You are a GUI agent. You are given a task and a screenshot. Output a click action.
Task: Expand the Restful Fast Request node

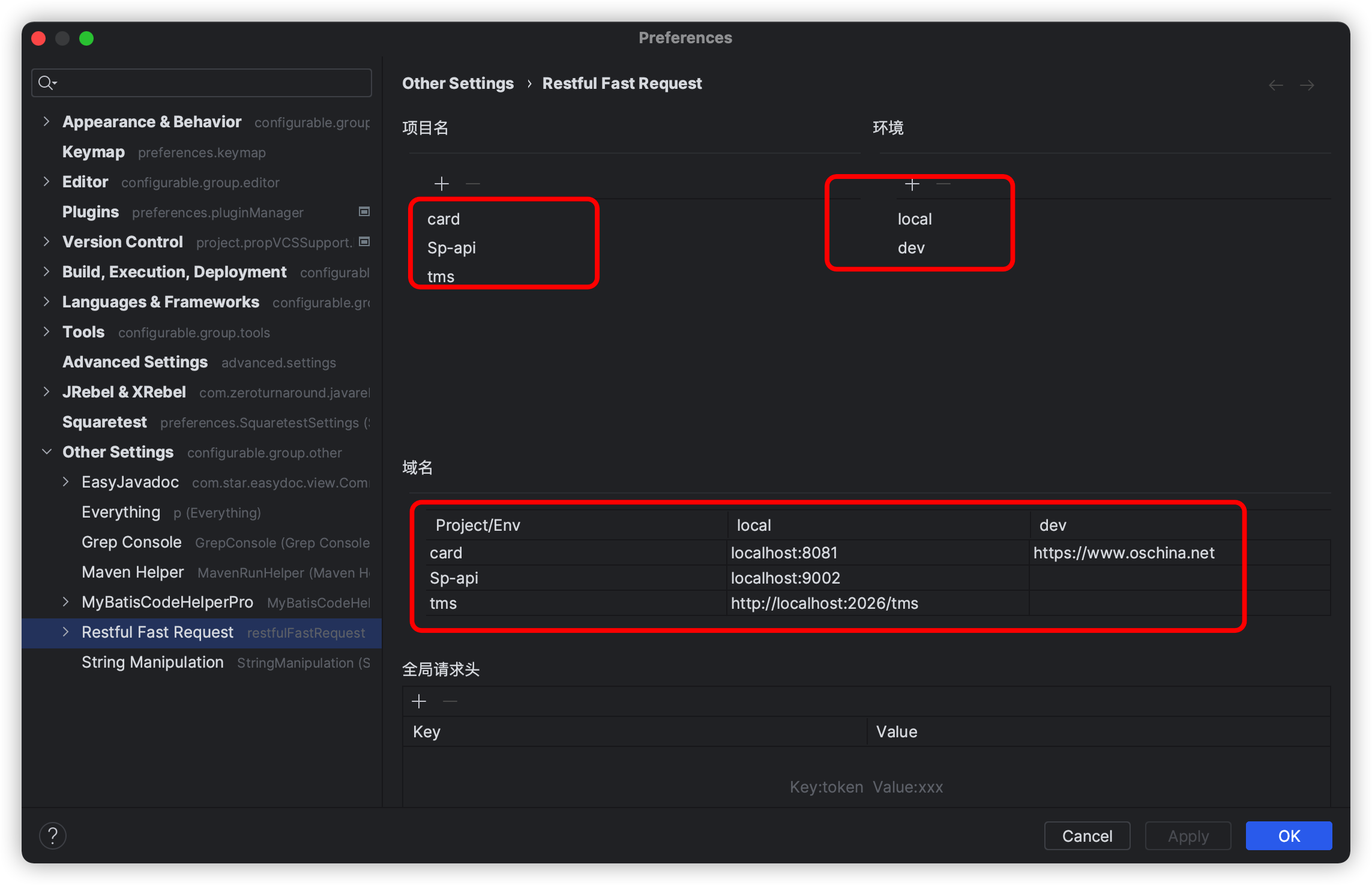65,632
